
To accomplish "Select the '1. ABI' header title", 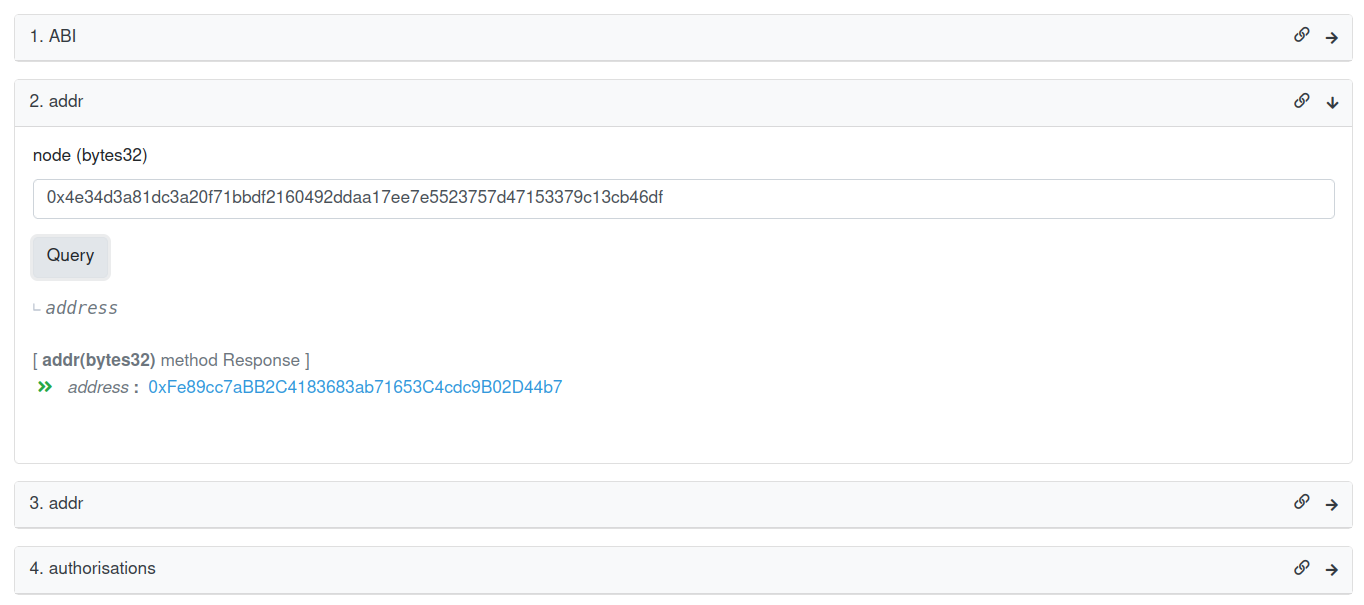I will click(x=53, y=37).
